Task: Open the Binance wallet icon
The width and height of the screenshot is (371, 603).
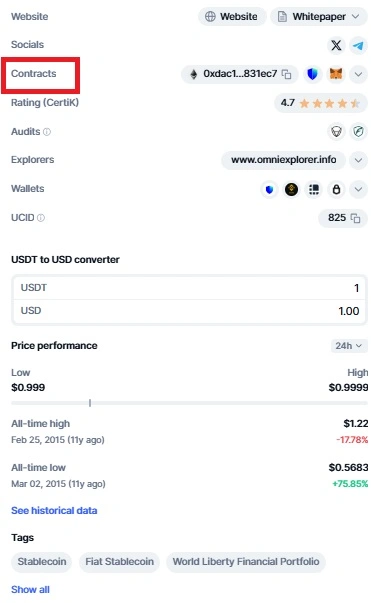Action: (x=291, y=189)
